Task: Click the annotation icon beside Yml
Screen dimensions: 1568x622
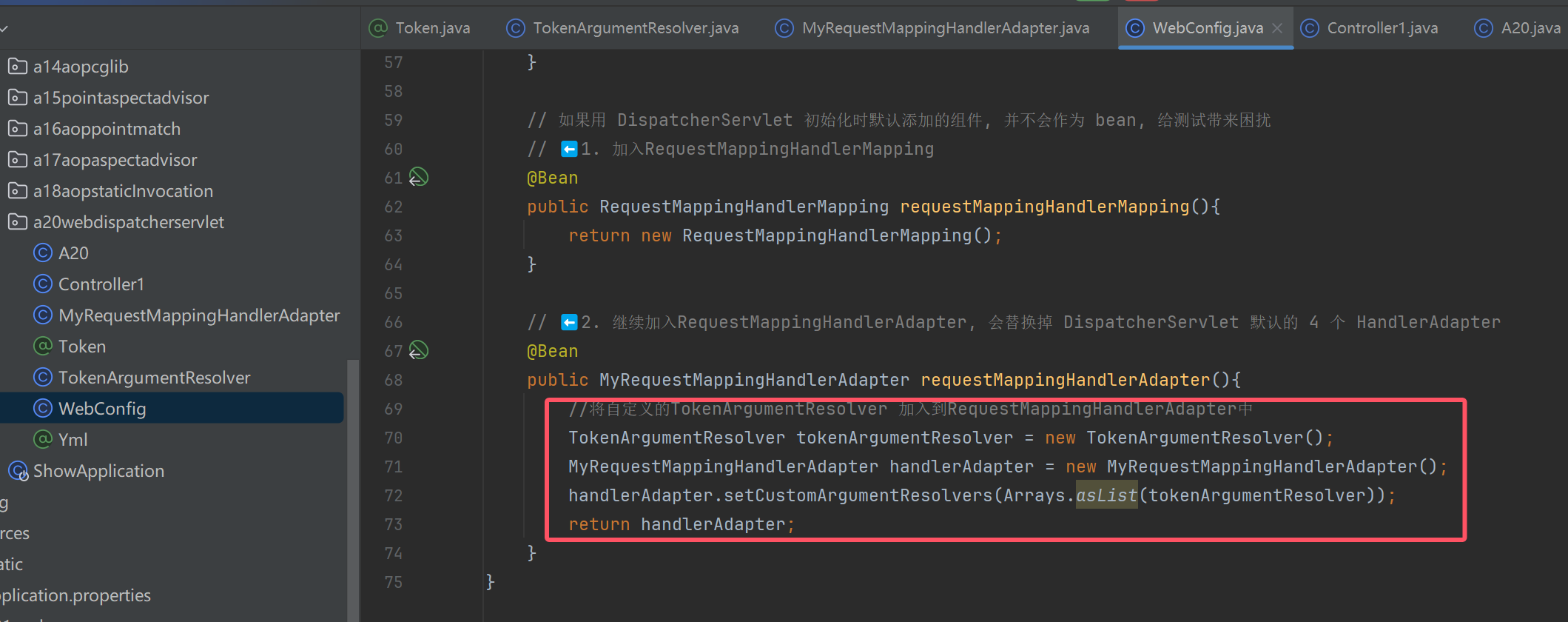Action: 43,440
